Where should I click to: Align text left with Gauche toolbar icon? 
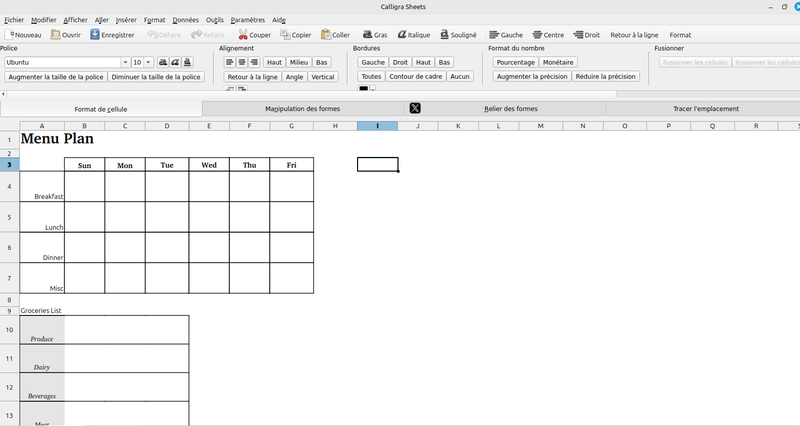[x=493, y=35]
